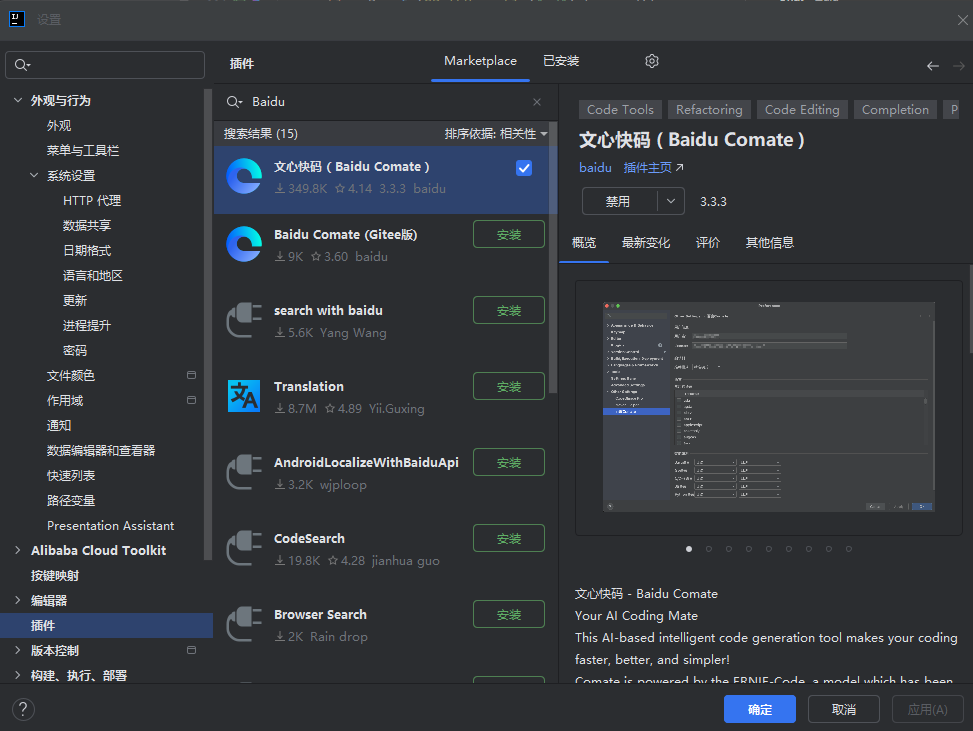The height and width of the screenshot is (731, 973).
Task: Click the Browser Search plug icon
Action: click(244, 624)
